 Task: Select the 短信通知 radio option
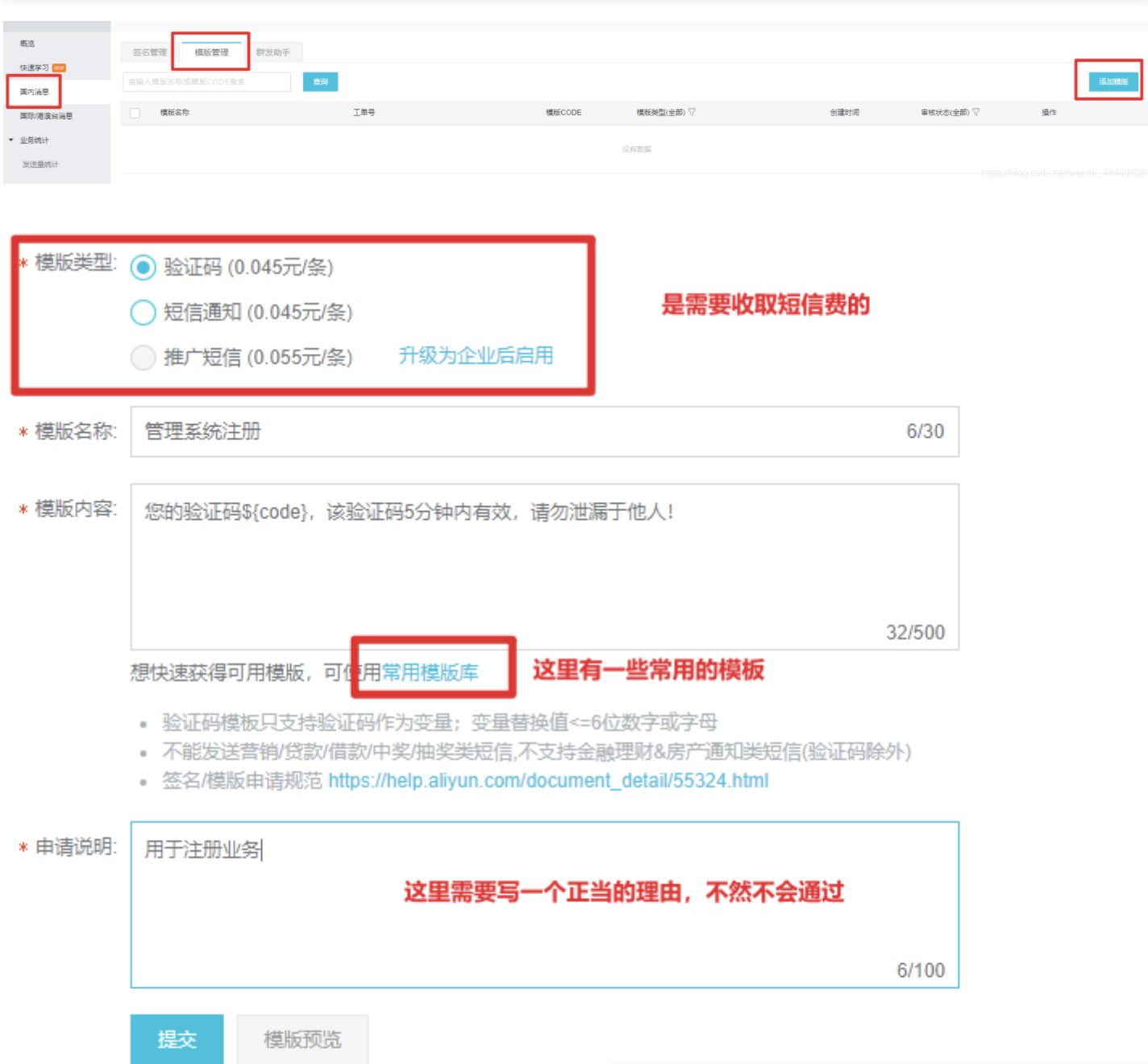[x=143, y=313]
